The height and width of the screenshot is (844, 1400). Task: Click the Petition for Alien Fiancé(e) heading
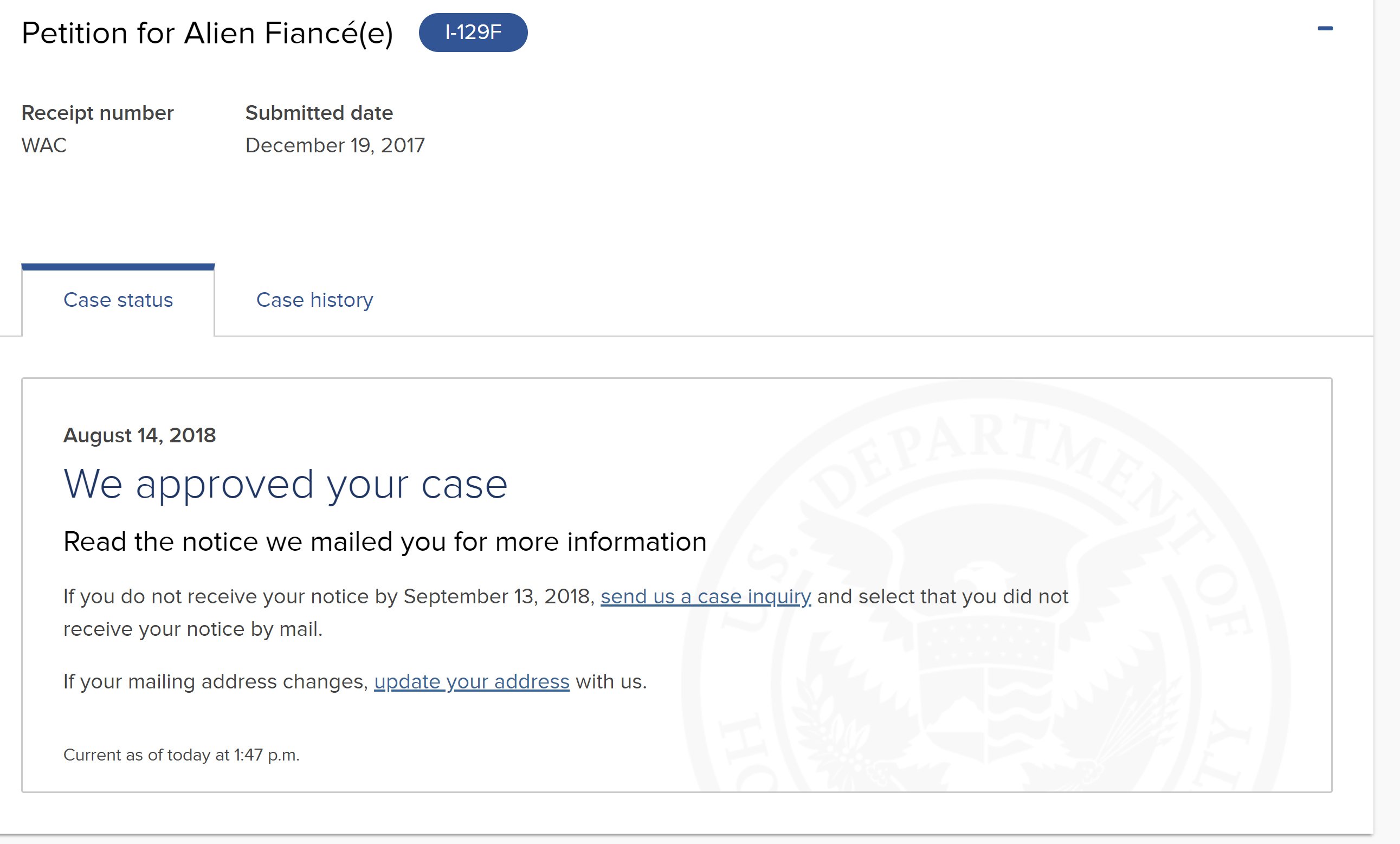pyautogui.click(x=208, y=33)
